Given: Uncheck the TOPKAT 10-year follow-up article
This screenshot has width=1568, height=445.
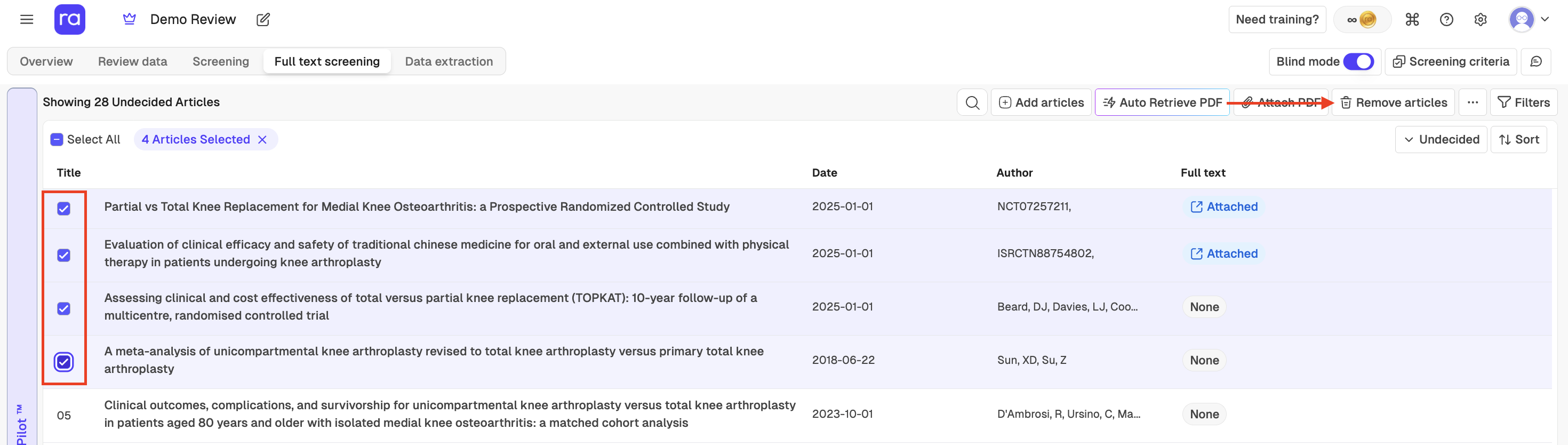Looking at the screenshot, I should (64, 308).
